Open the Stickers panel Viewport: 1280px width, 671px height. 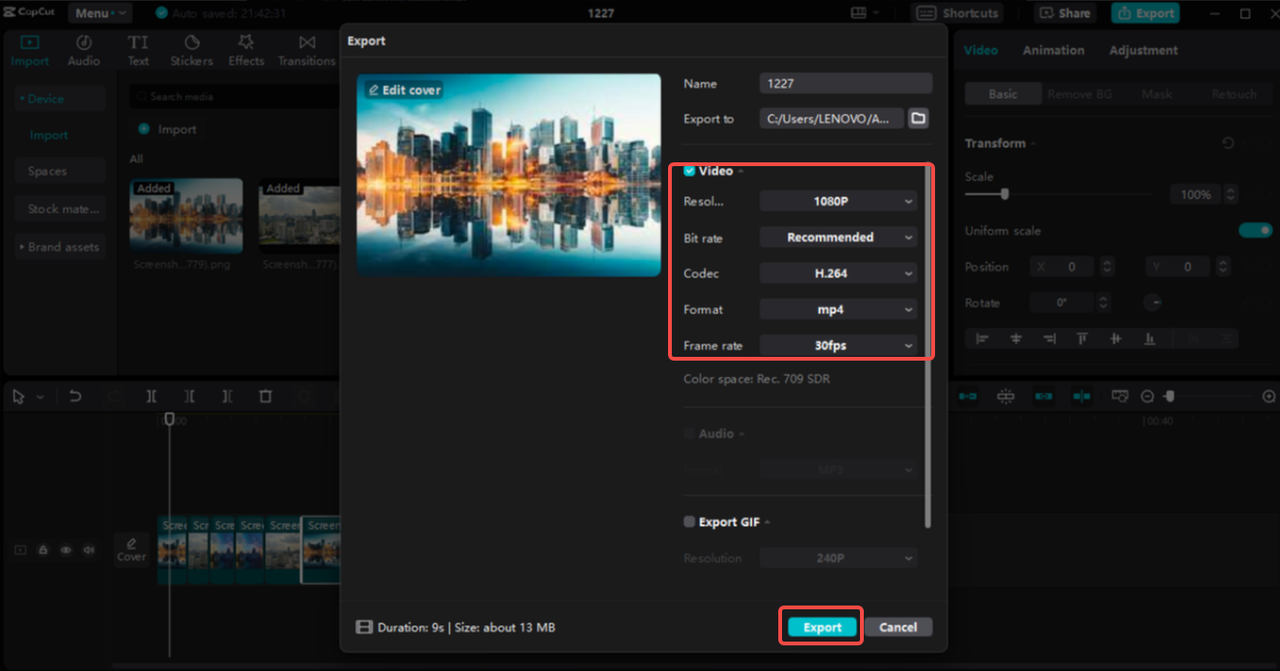point(191,50)
